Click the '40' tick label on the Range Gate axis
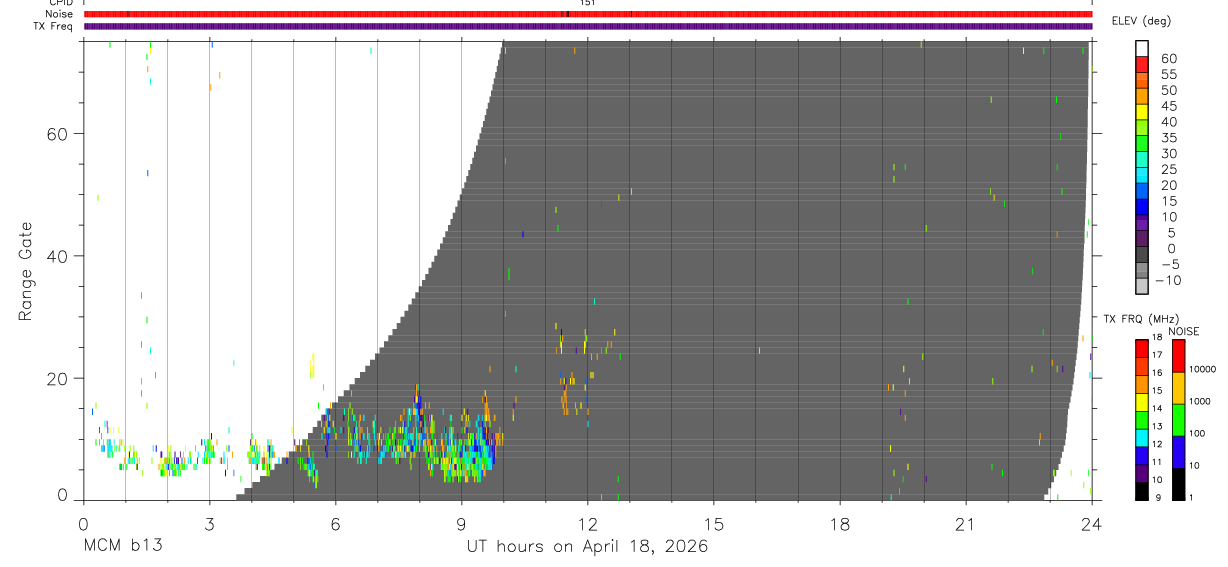 [55, 256]
